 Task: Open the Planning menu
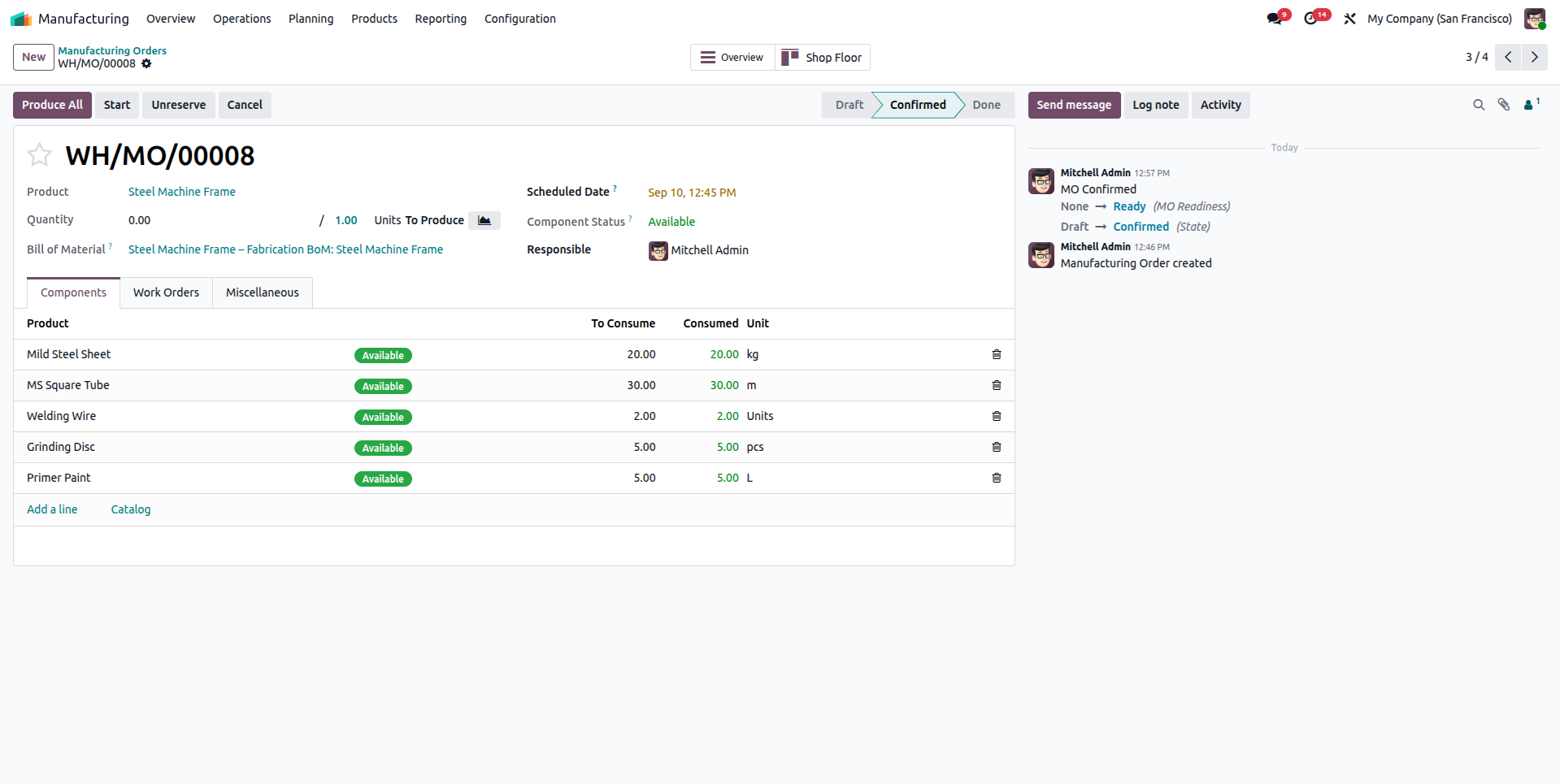[311, 19]
